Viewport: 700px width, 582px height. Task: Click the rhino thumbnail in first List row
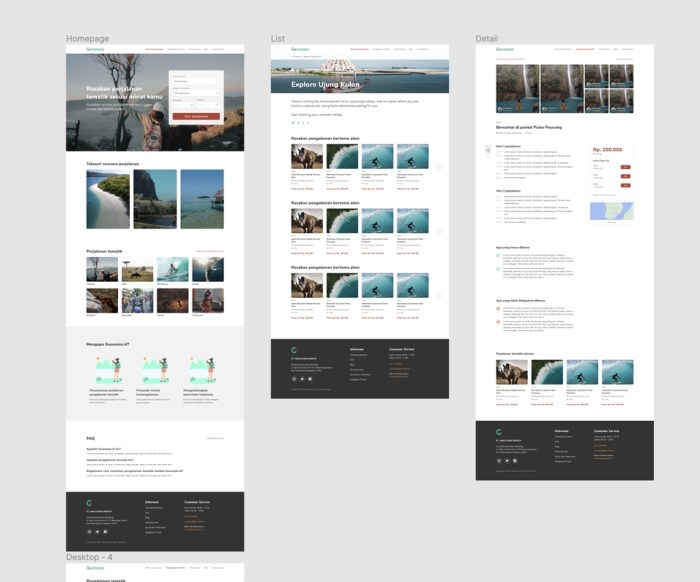coord(305,157)
